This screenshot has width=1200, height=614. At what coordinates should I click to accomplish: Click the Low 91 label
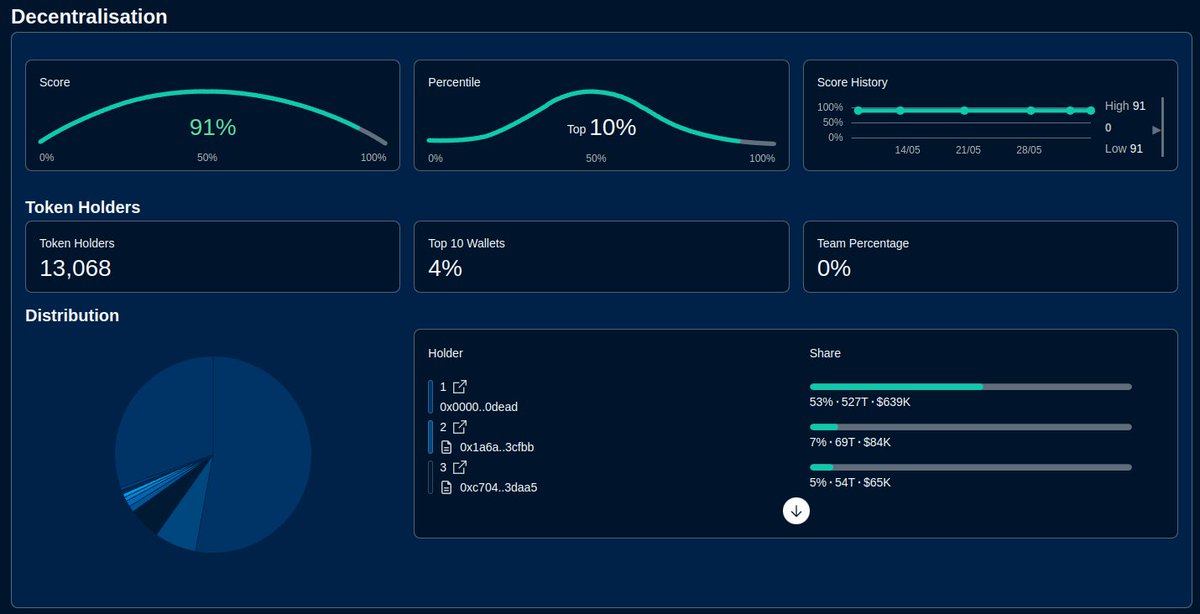point(1125,149)
